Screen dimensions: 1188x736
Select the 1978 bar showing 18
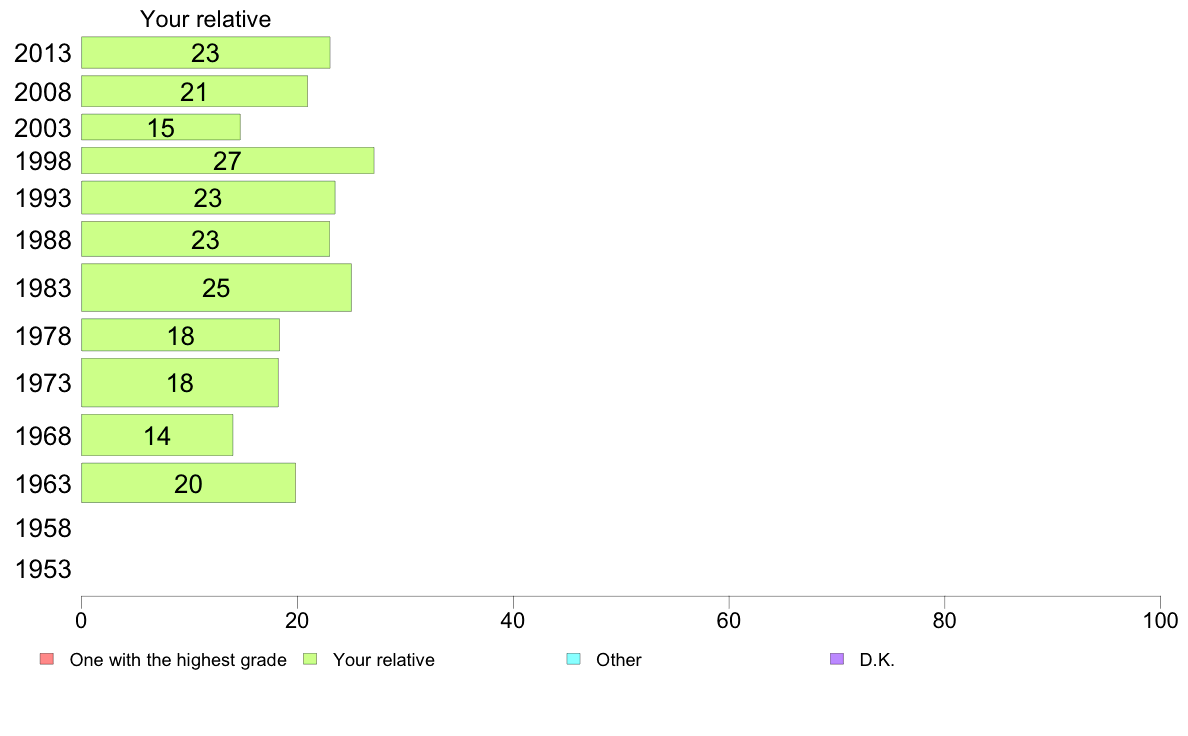pos(180,335)
